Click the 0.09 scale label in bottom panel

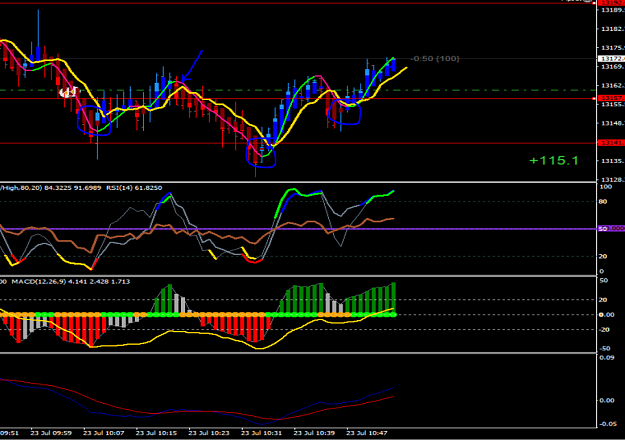point(607,358)
